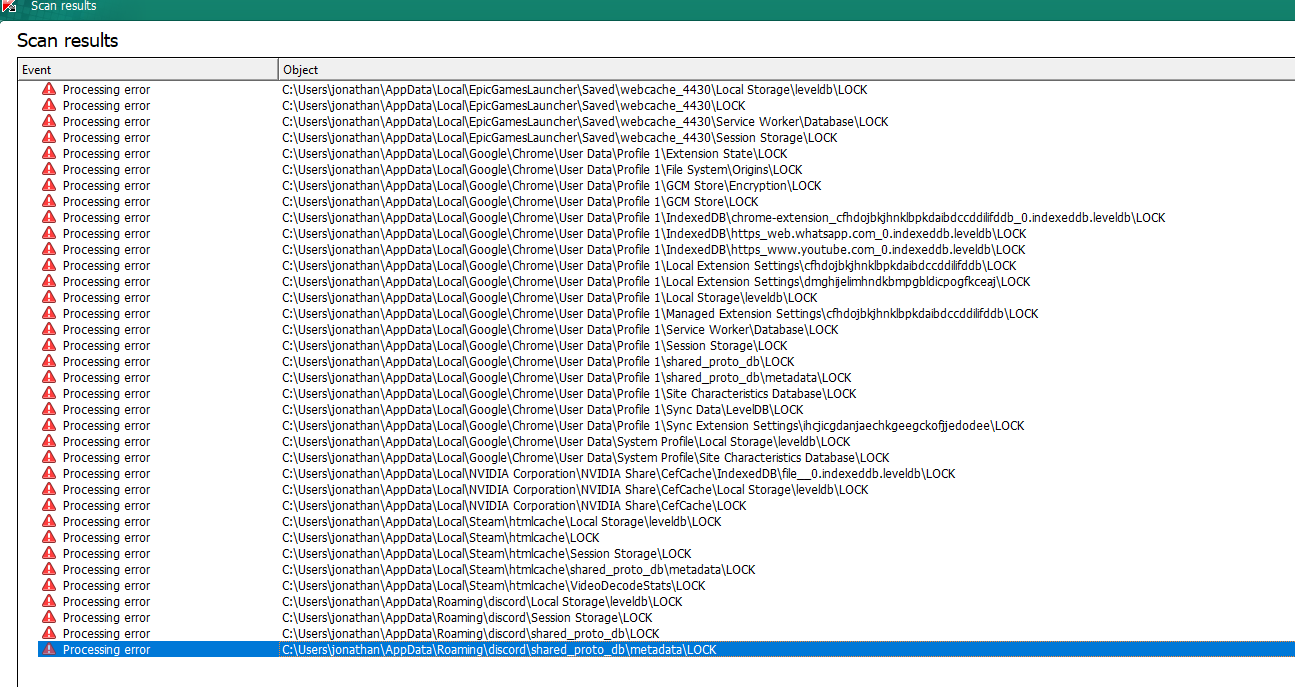Click the error icon for discord Session Storage LOCK
Image resolution: width=1295 pixels, height=687 pixels.
(49, 617)
